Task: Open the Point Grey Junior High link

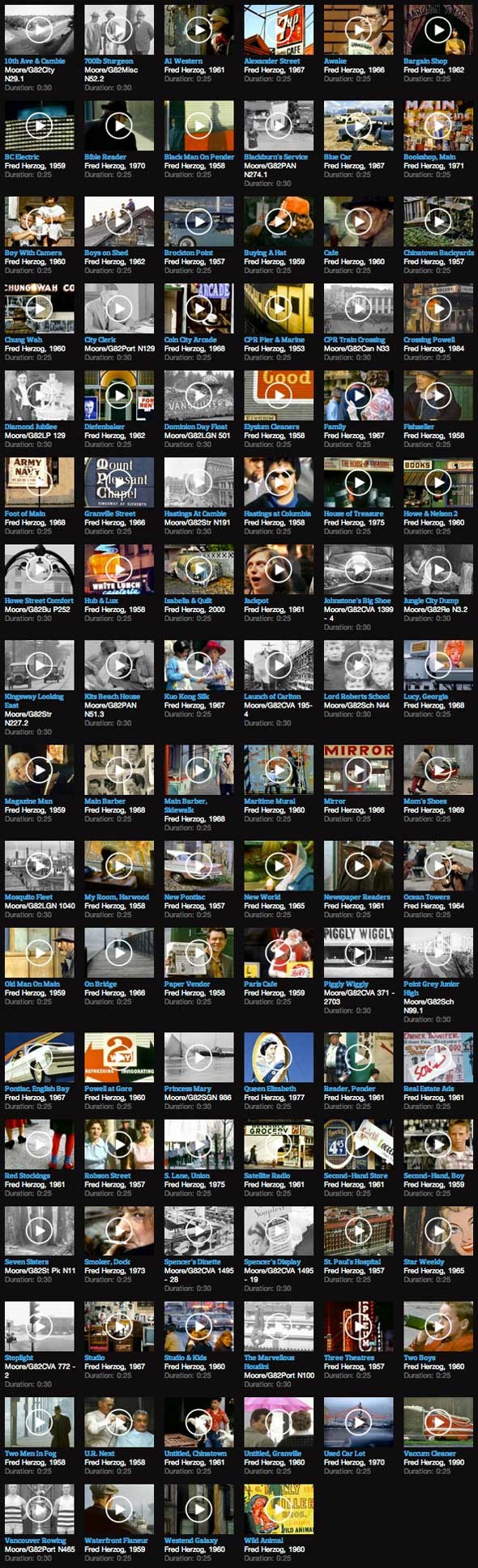Action: [431, 988]
